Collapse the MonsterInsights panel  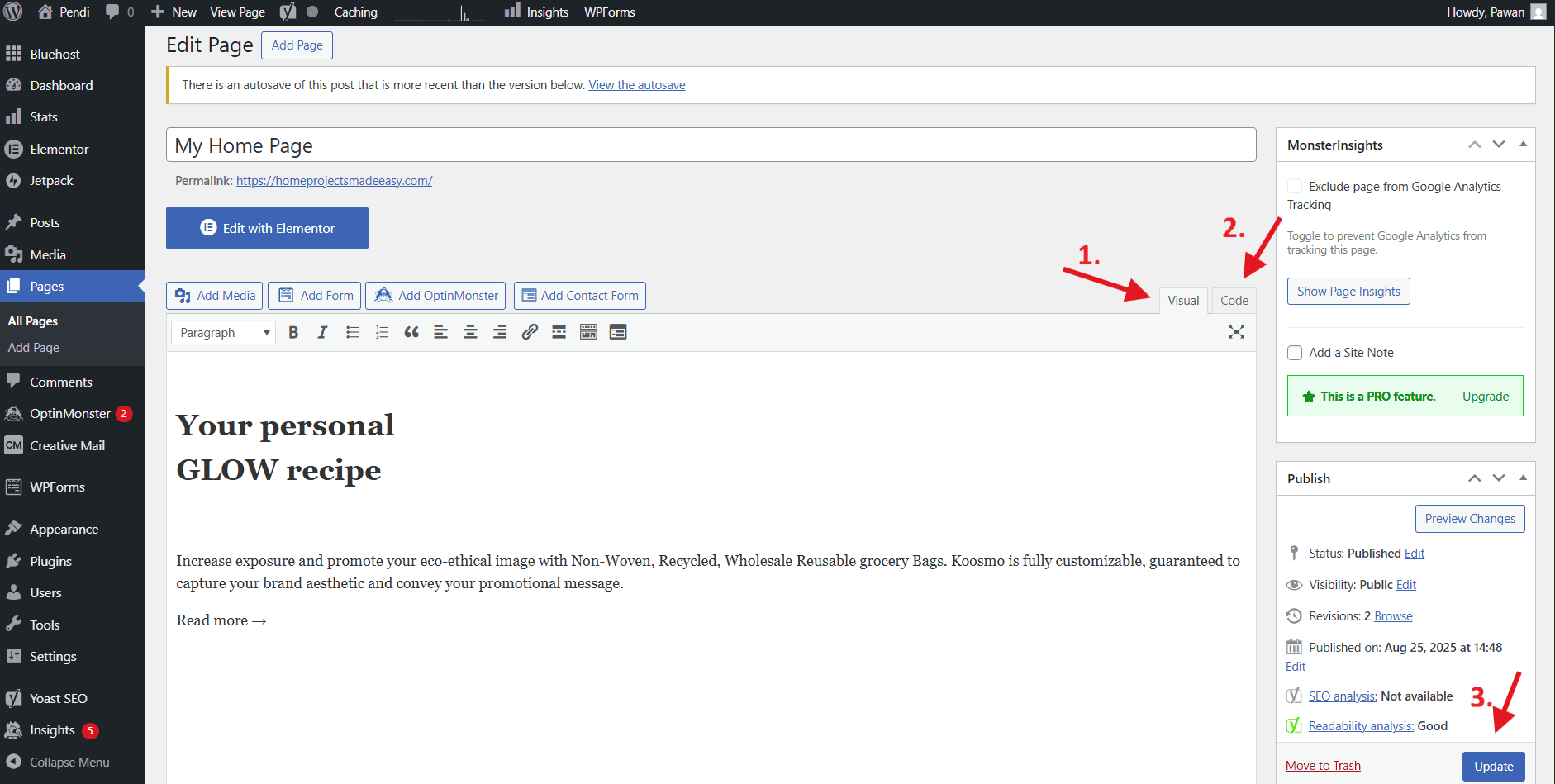point(1523,144)
